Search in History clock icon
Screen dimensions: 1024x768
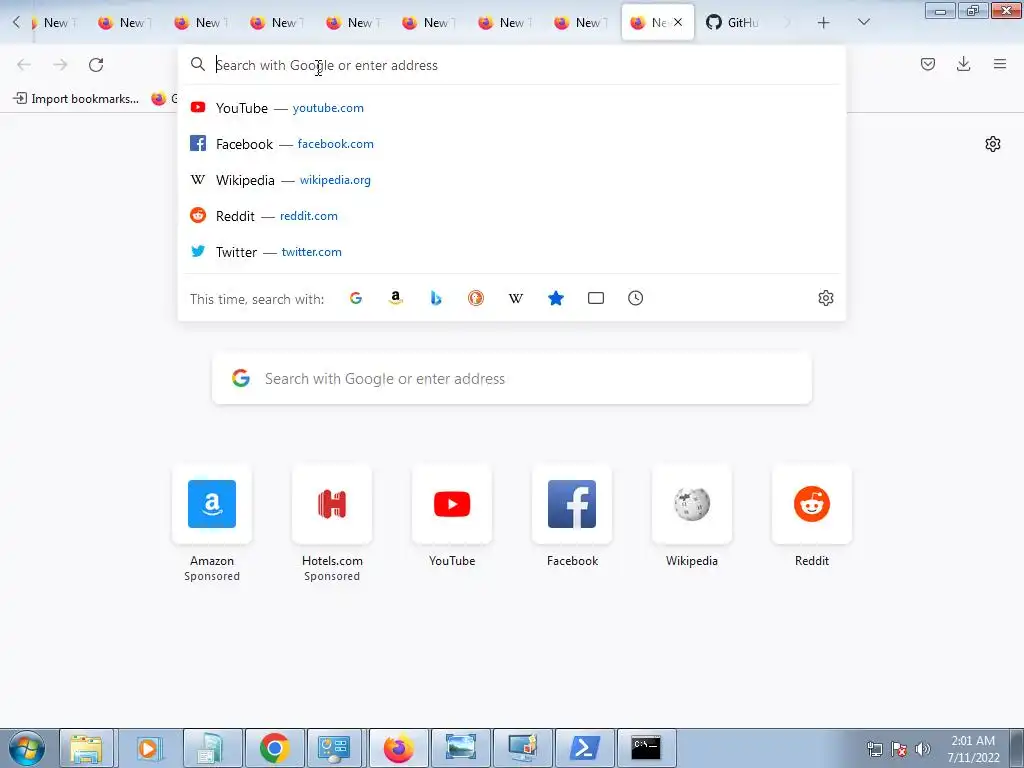[635, 298]
